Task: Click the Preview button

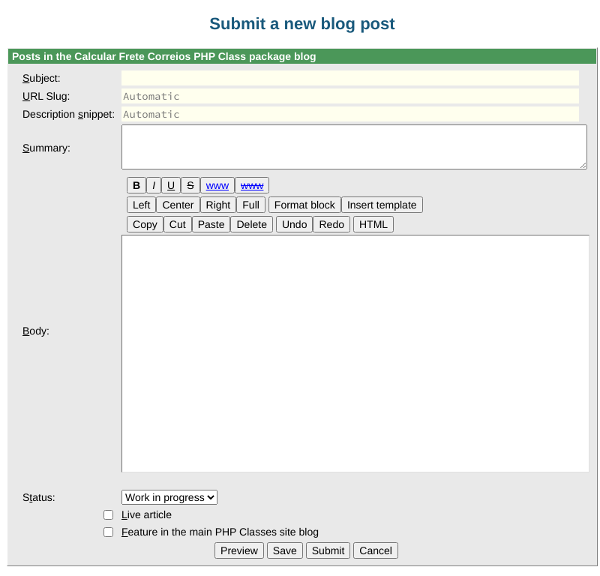Action: point(239,551)
